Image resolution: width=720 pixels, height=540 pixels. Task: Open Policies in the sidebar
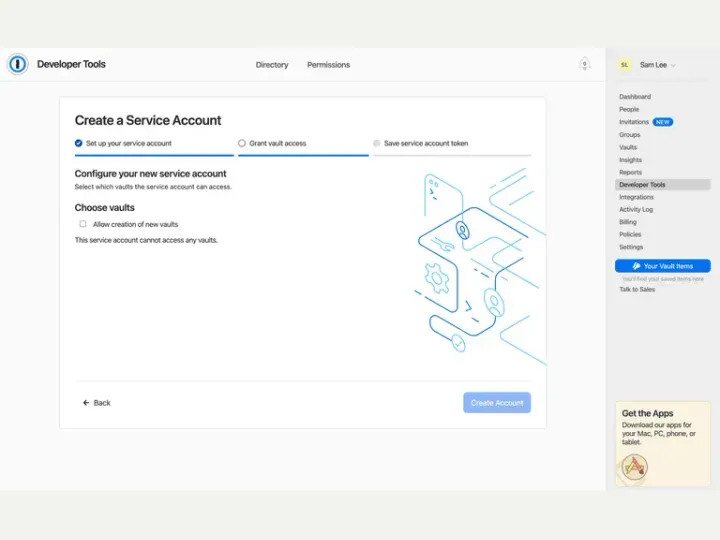pyautogui.click(x=630, y=234)
